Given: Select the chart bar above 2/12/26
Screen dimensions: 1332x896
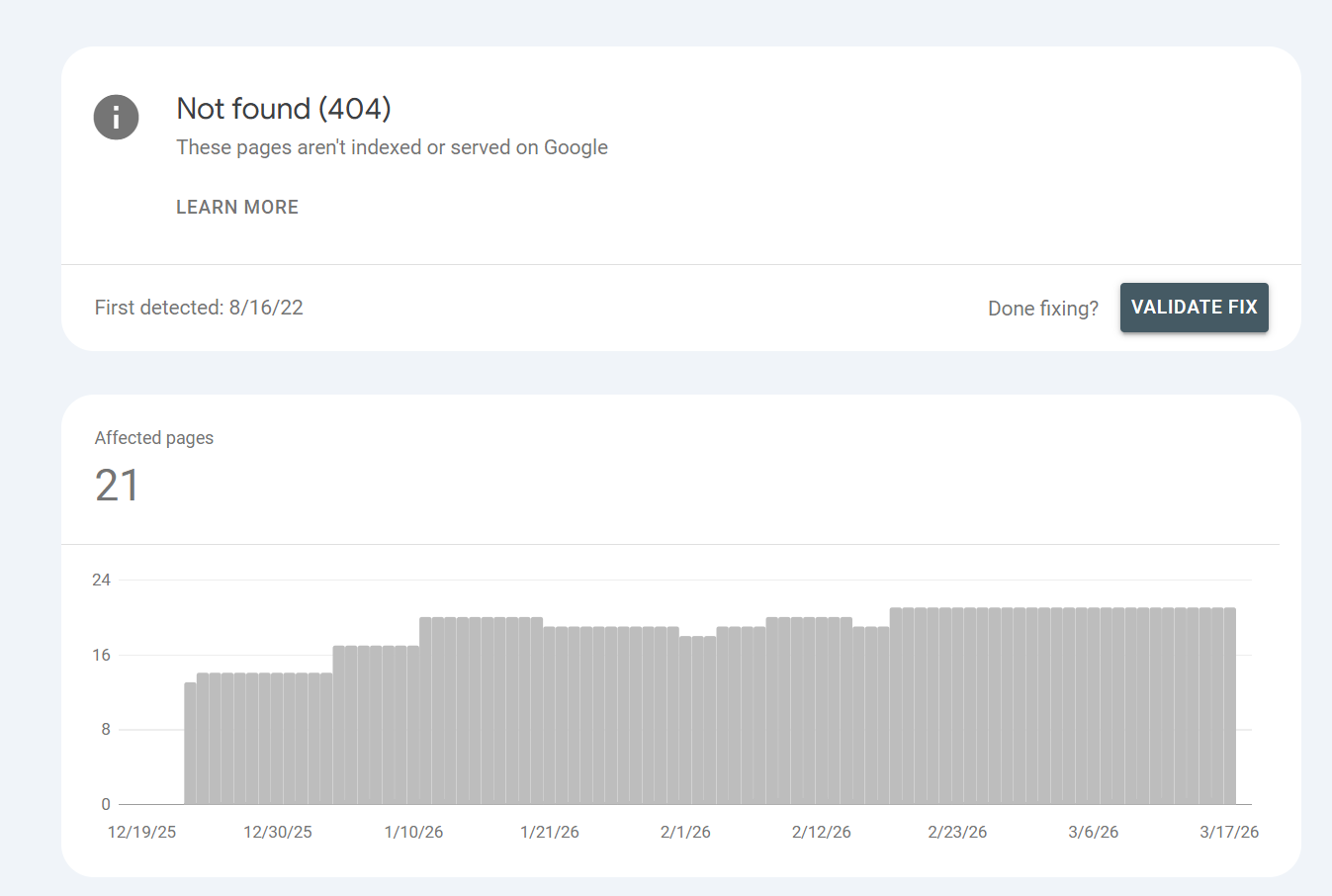Looking at the screenshot, I should [821, 712].
